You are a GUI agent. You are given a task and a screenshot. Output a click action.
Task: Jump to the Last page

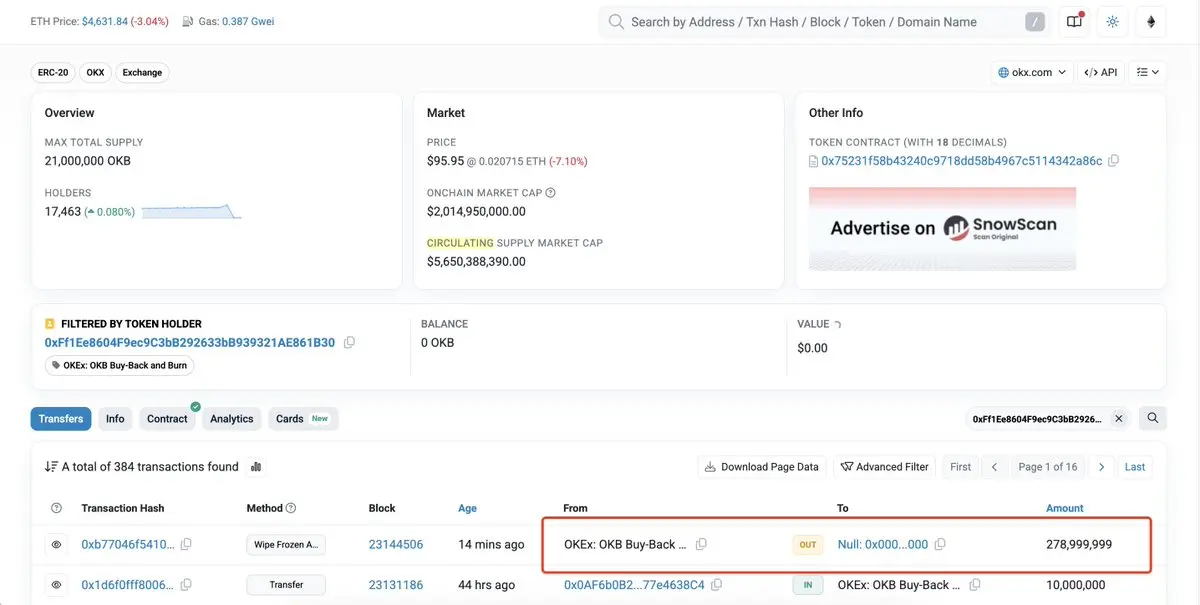point(1135,467)
